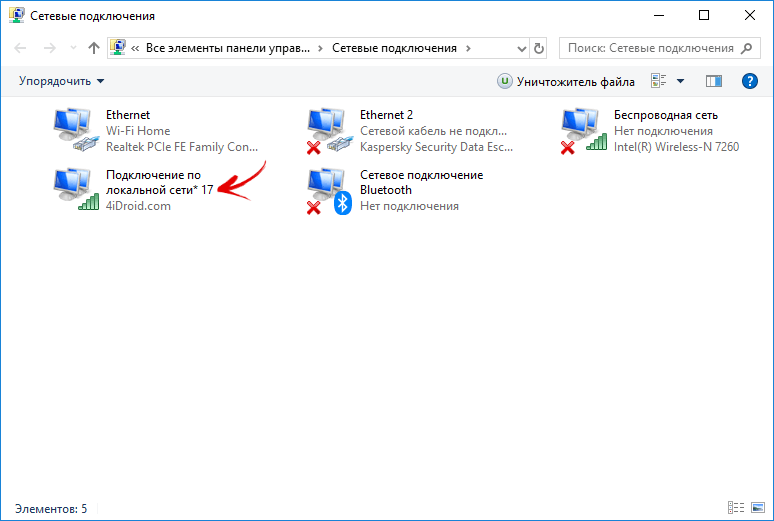The image size is (774, 521).
Task: Click Kaspersky Security Data Esc... text
Action: [x=436, y=147]
